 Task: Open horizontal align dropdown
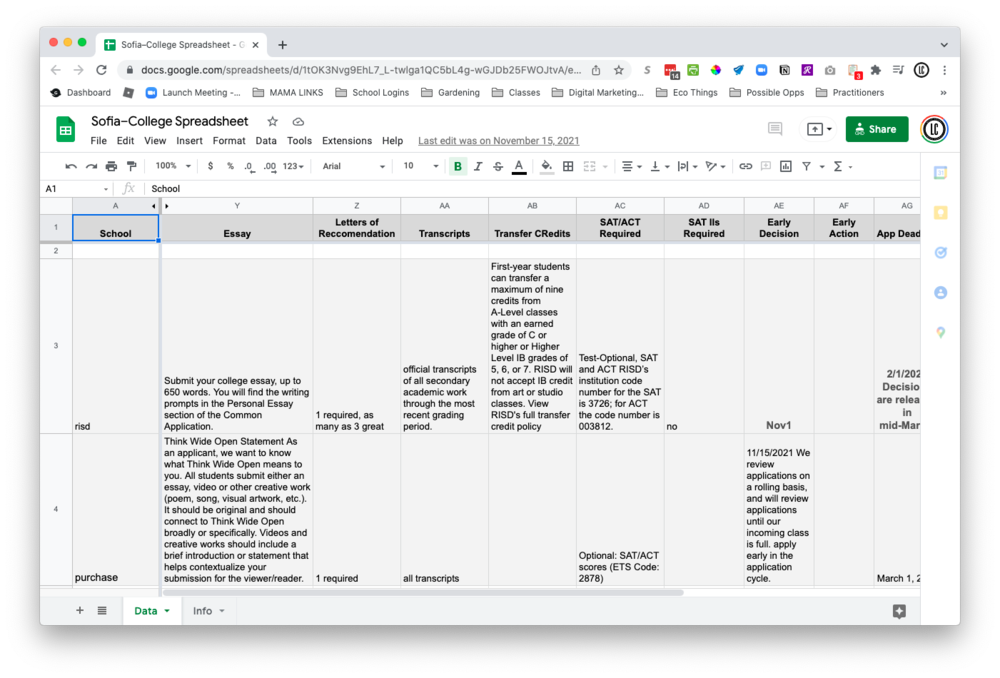tap(631, 166)
